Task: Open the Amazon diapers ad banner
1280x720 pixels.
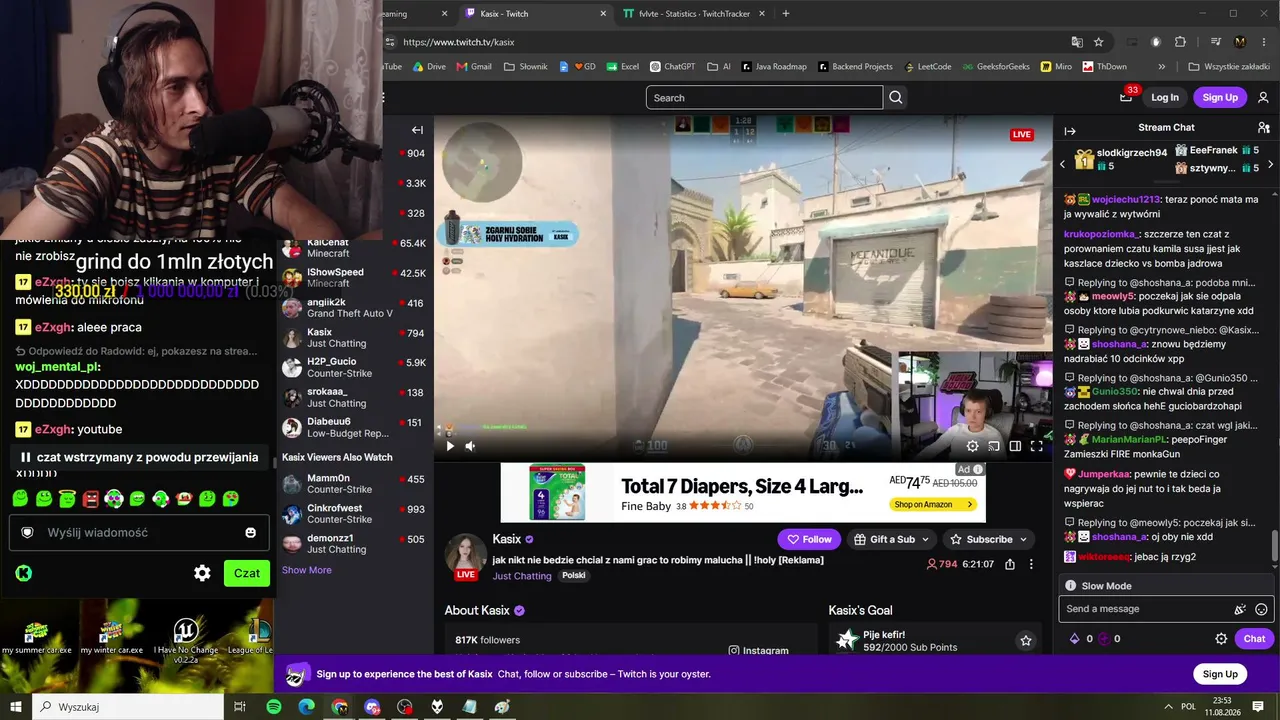Action: [x=743, y=493]
